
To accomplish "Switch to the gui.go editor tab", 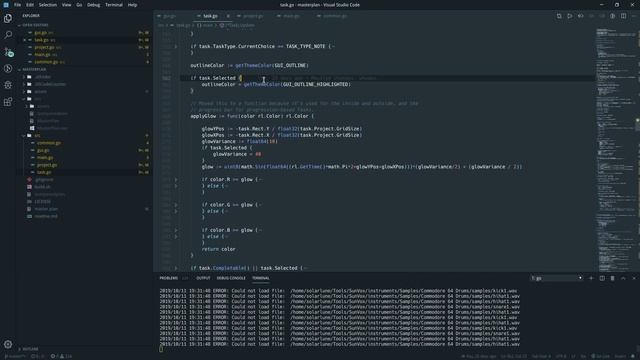I will point(169,16).
